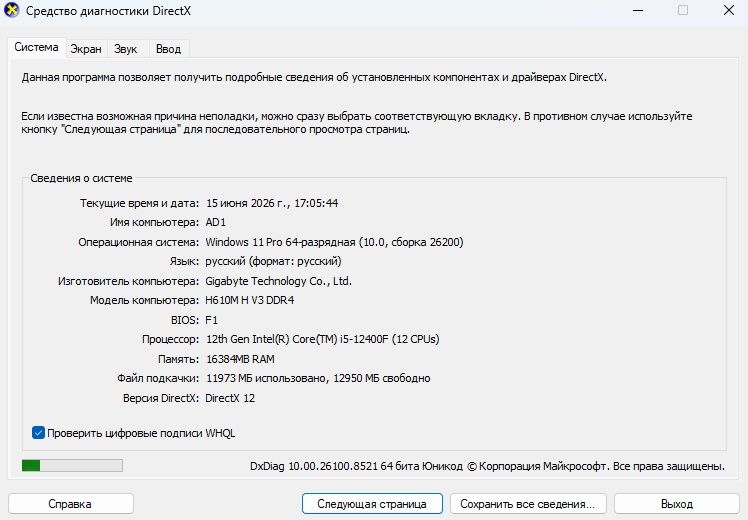Switch to the Система tab
Viewport: 748px width, 520px height.
tap(36, 47)
